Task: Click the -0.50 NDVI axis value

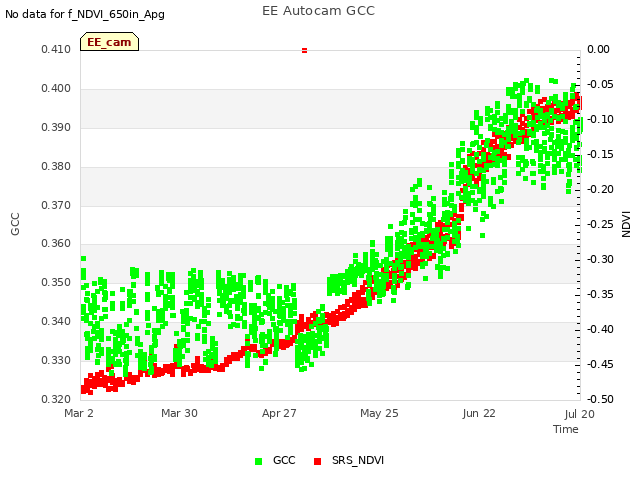Action: coord(600,399)
